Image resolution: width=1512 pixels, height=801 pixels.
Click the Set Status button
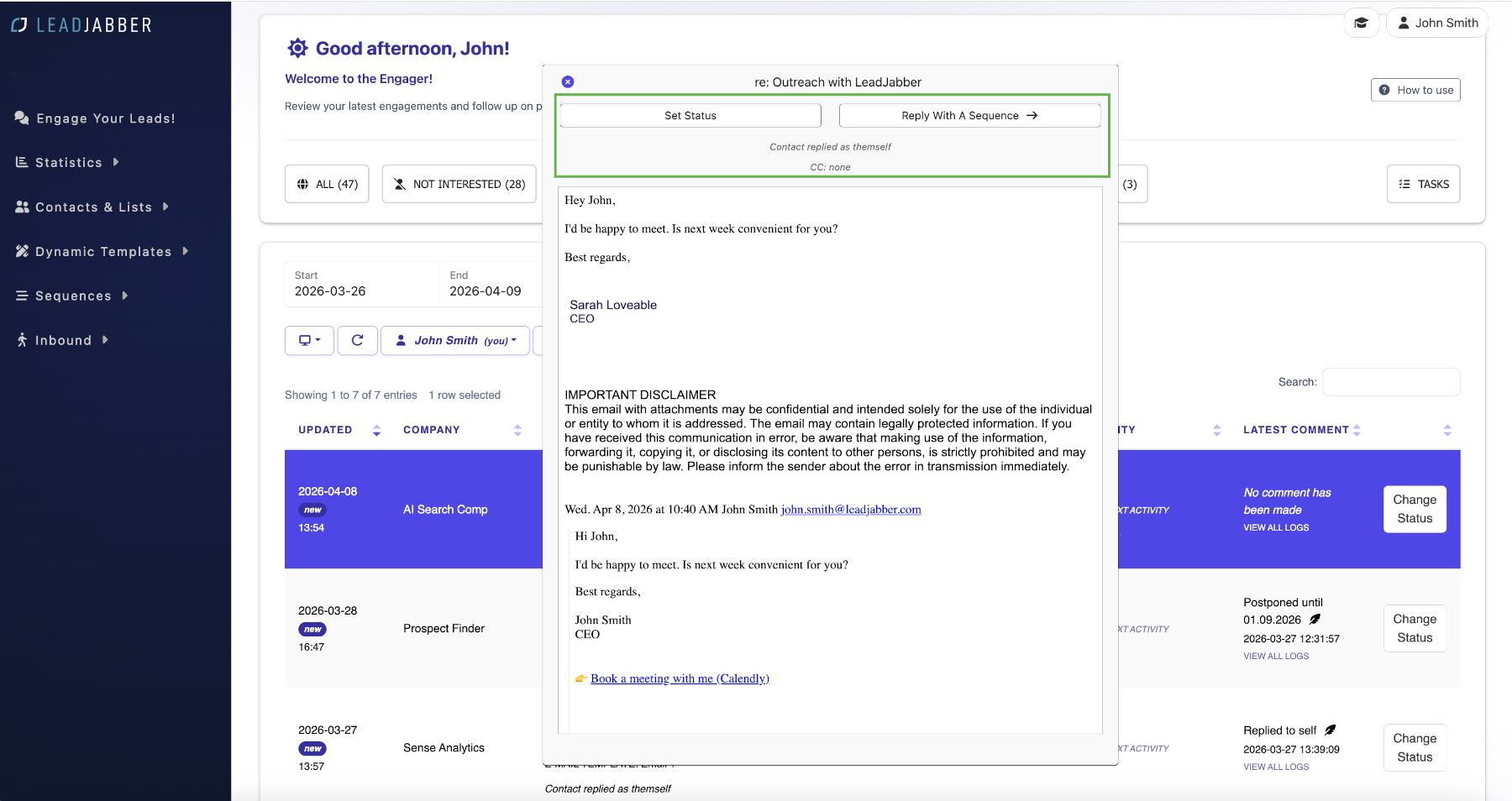pyautogui.click(x=690, y=116)
